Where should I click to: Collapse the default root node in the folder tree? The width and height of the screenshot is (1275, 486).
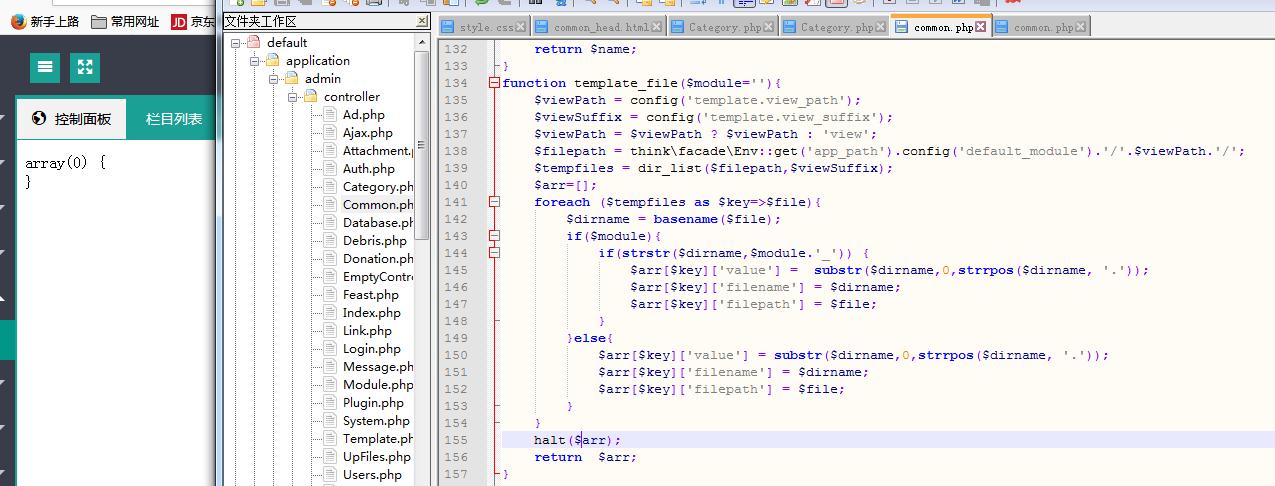(x=235, y=43)
